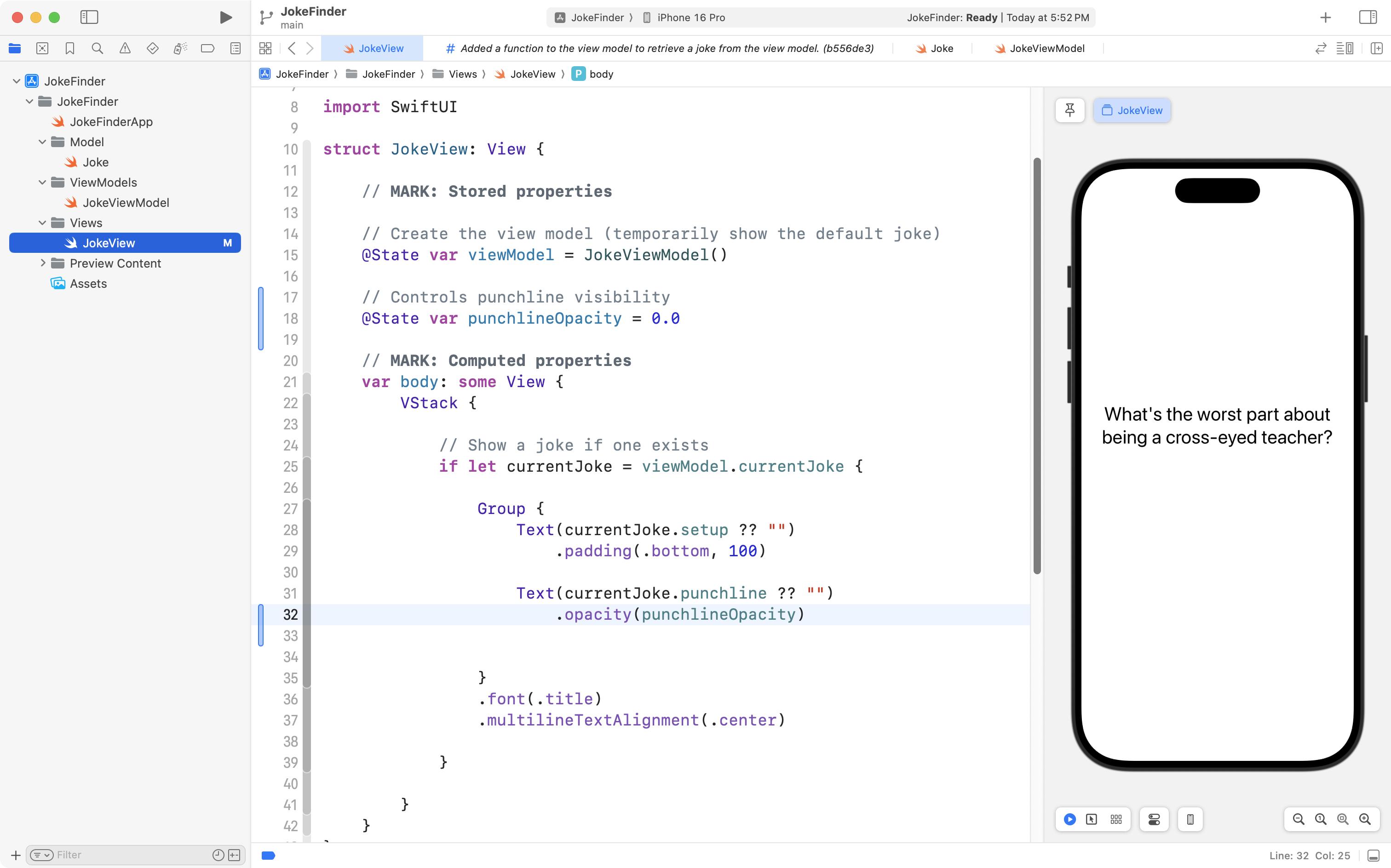This screenshot has width=1391, height=868.
Task: Open the Issue navigator warning icon
Action: (x=125, y=48)
